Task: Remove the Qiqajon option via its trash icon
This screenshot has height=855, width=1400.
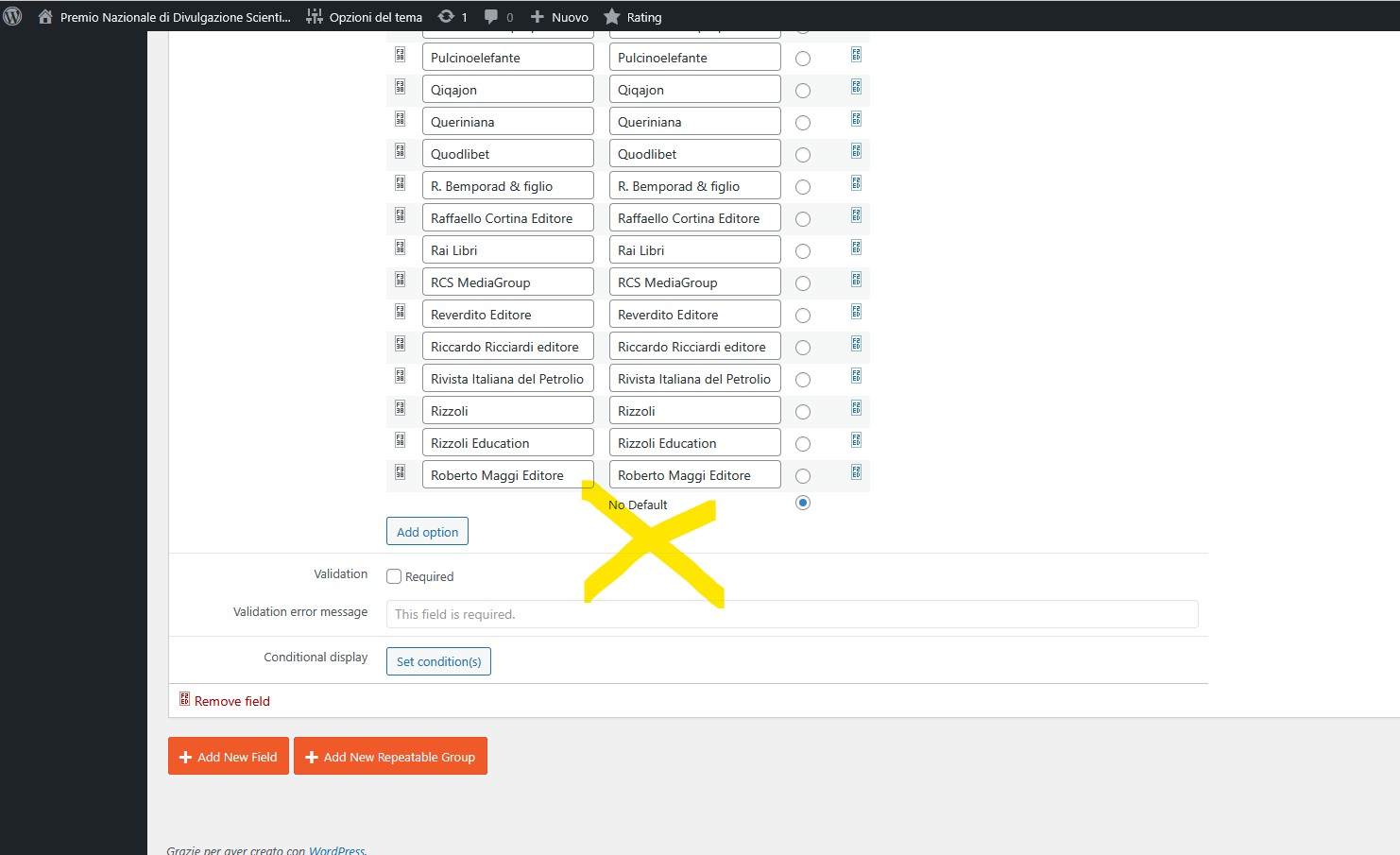Action: pos(857,87)
